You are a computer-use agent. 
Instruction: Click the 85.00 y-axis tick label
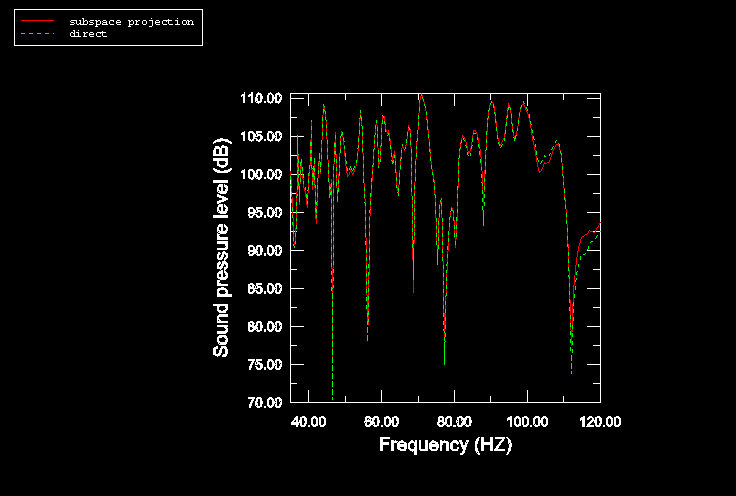click(263, 288)
